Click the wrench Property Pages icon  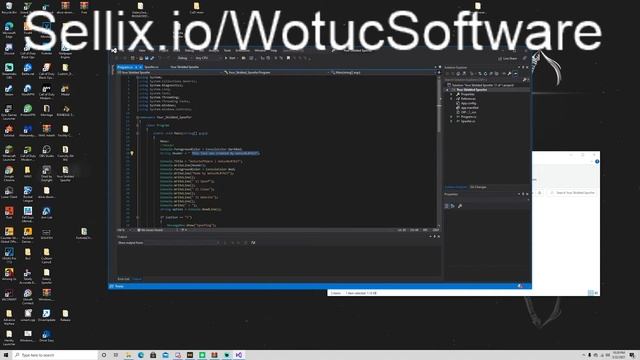click(x=460, y=206)
